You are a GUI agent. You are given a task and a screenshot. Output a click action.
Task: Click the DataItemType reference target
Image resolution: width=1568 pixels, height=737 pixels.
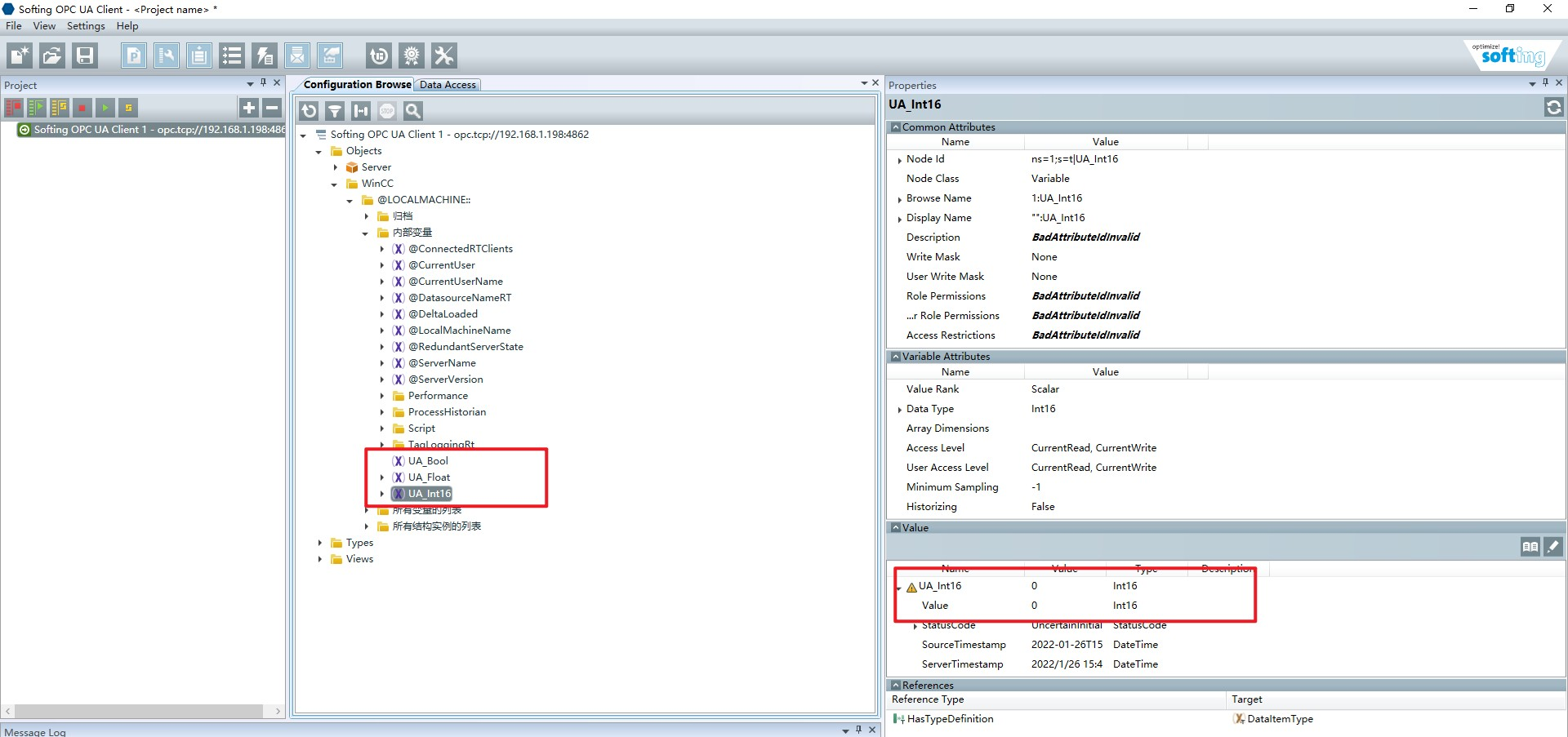[x=1280, y=719]
